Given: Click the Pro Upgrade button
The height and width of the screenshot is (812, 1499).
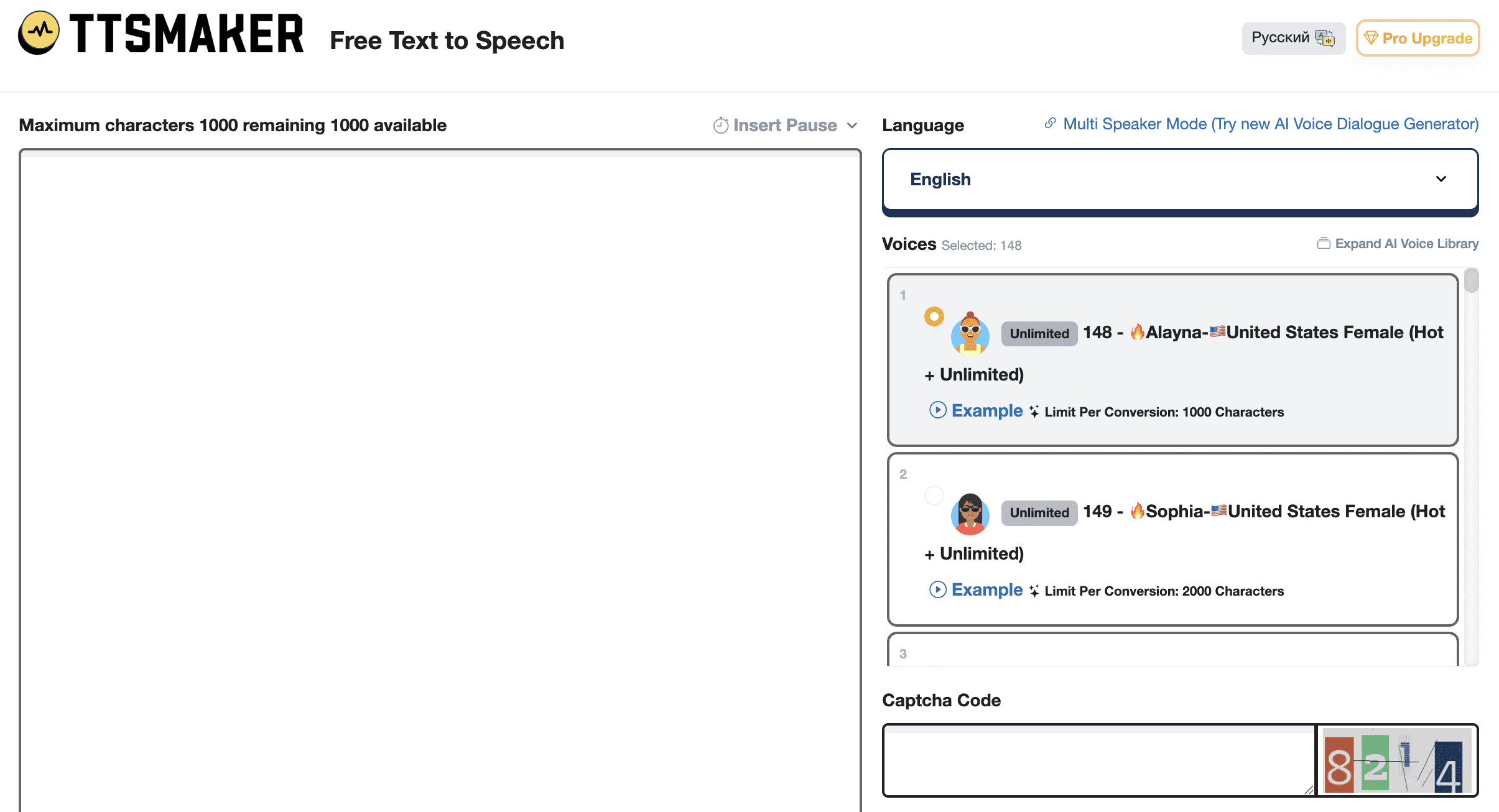Looking at the screenshot, I should click(x=1426, y=39).
